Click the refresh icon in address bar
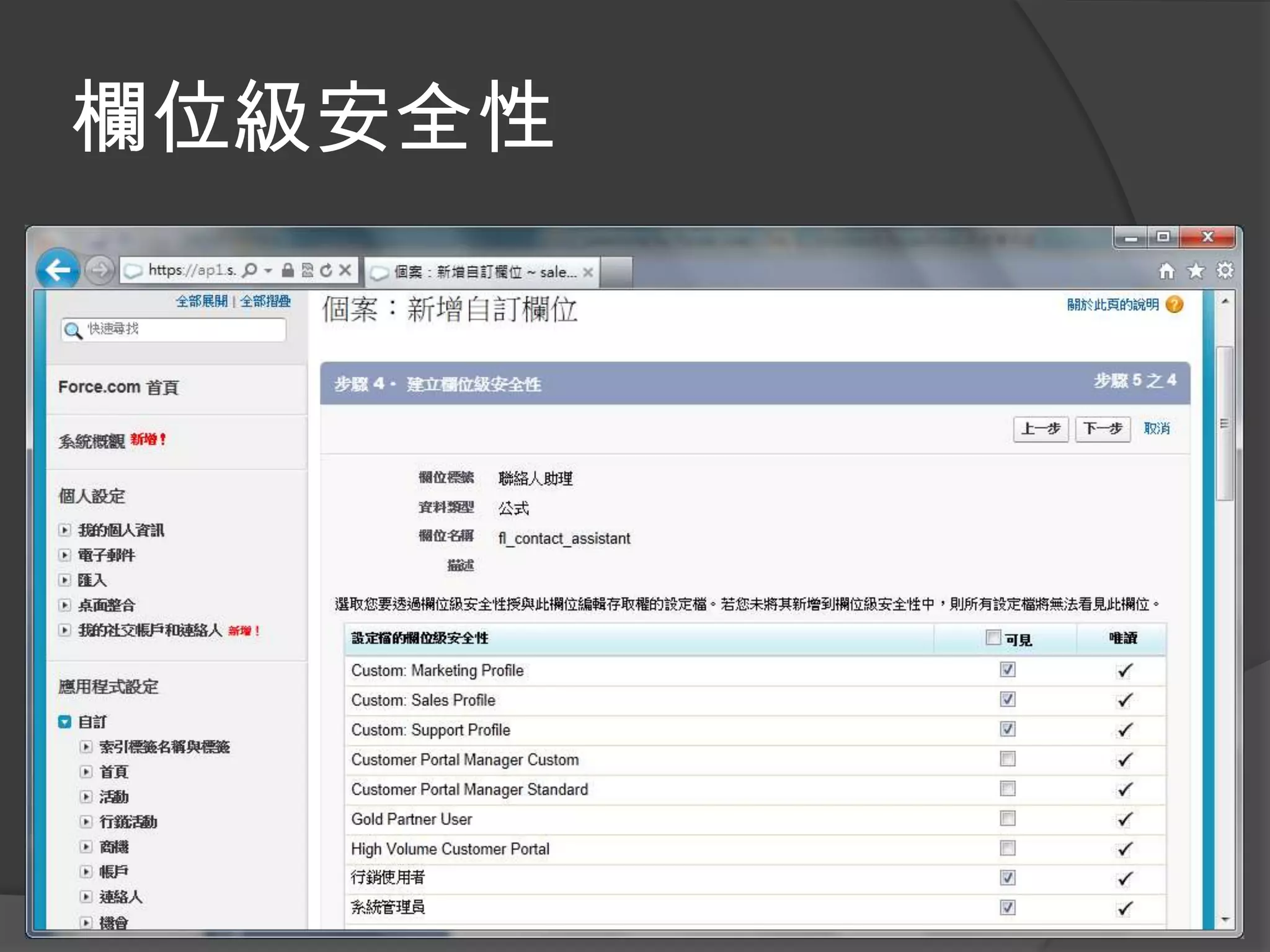Viewport: 1270px width, 952px height. point(326,270)
